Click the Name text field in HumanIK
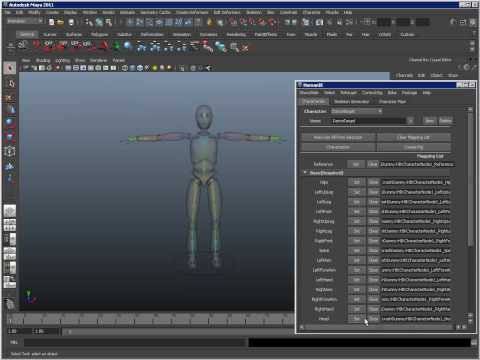This screenshot has width=480, height=360. 369,121
